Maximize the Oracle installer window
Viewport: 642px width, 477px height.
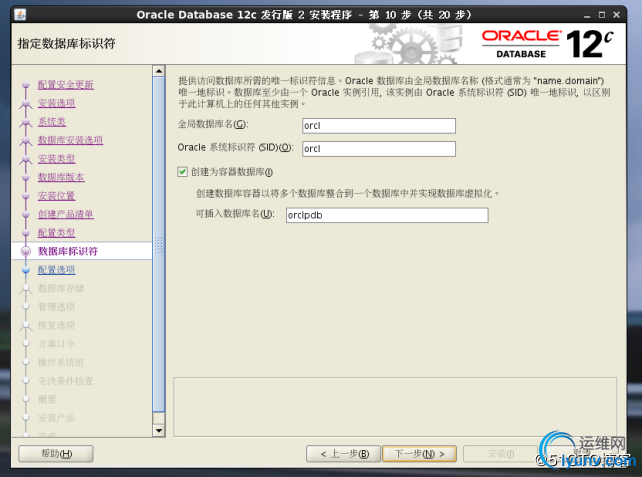point(601,15)
